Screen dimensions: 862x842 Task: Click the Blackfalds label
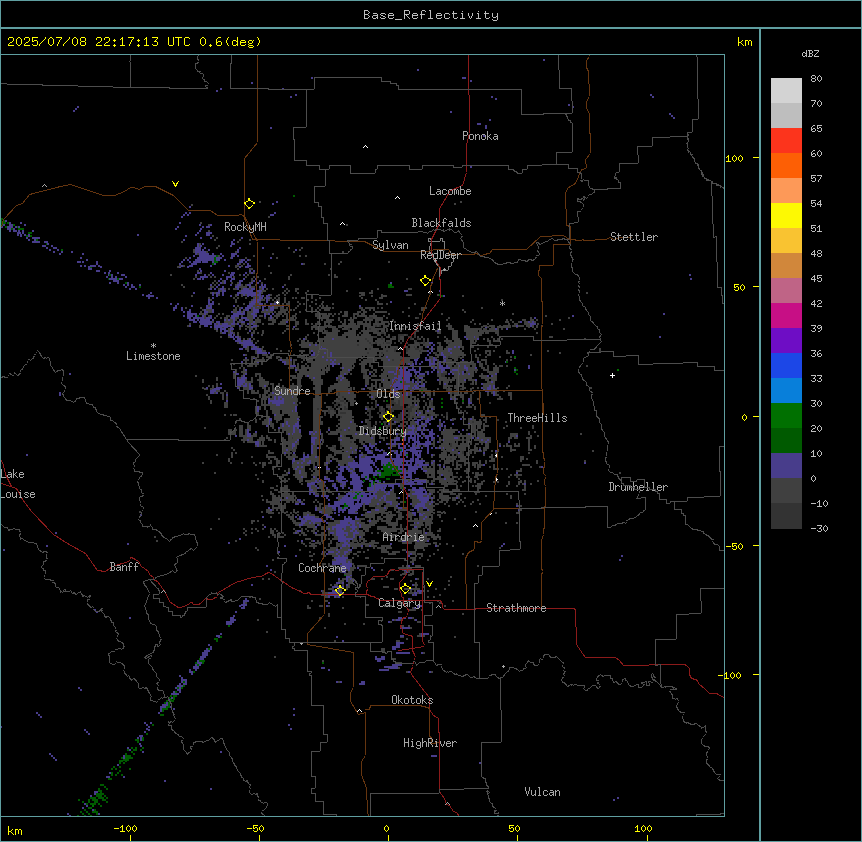click(441, 223)
